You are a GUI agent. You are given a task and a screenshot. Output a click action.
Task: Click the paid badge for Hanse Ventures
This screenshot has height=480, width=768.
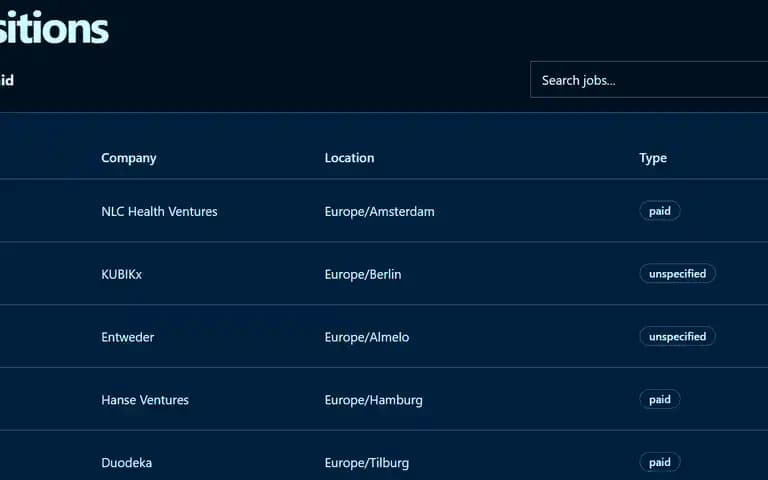(x=660, y=399)
